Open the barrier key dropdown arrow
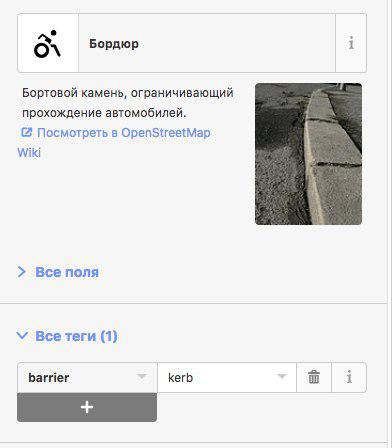 coord(142,377)
